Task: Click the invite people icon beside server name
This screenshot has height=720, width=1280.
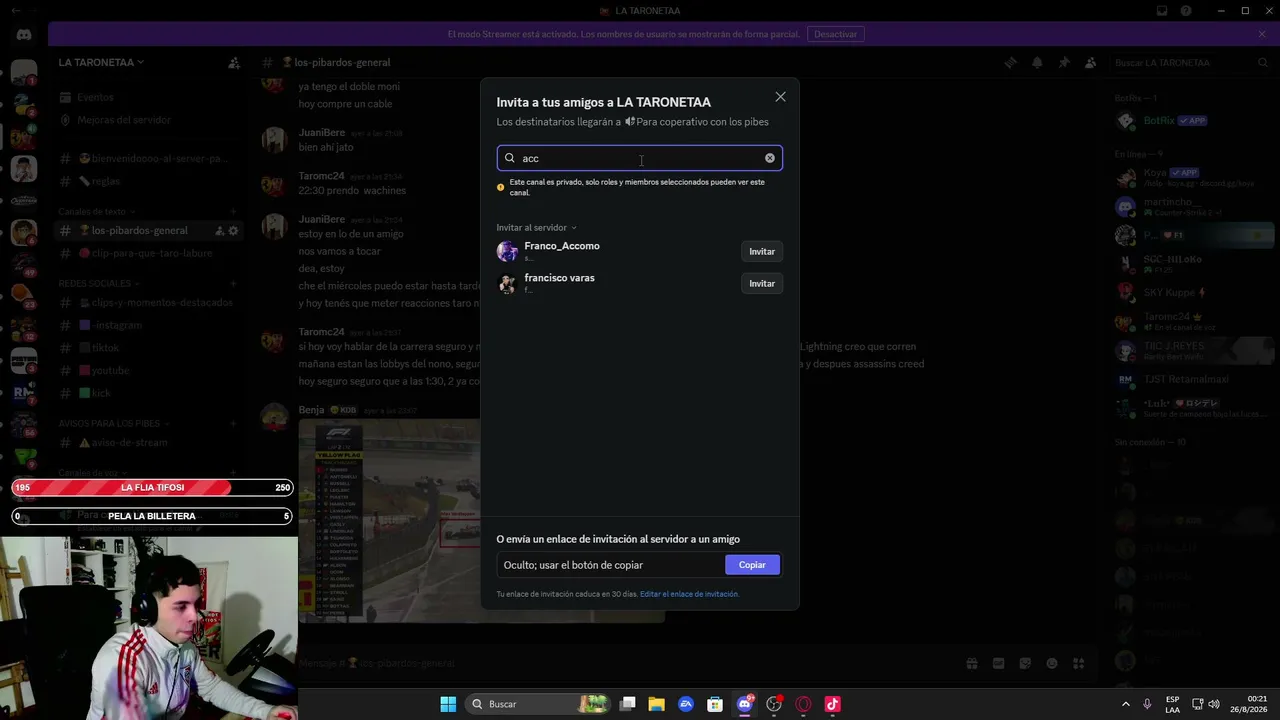Action: click(x=234, y=62)
